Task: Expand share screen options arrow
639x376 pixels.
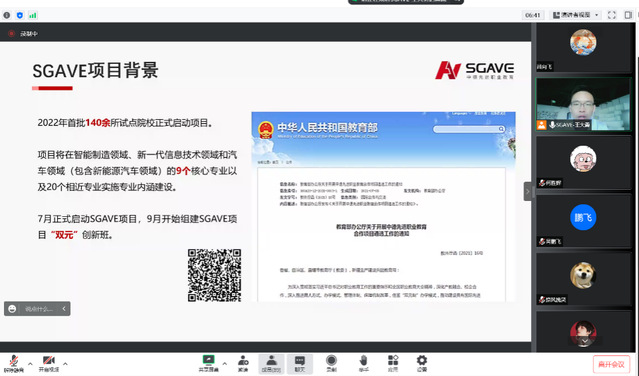Action: 225,363
